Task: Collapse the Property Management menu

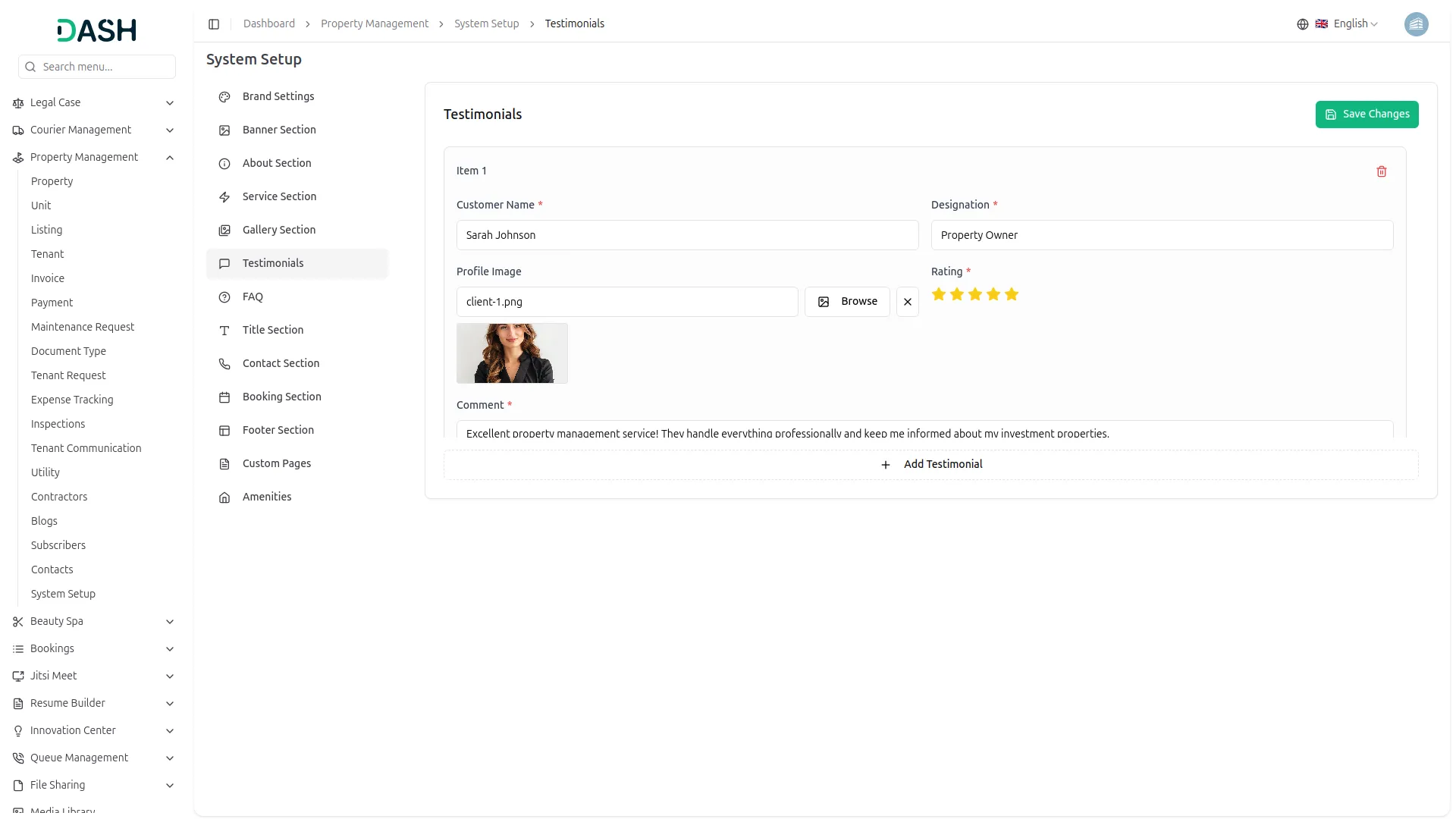Action: 170,158
